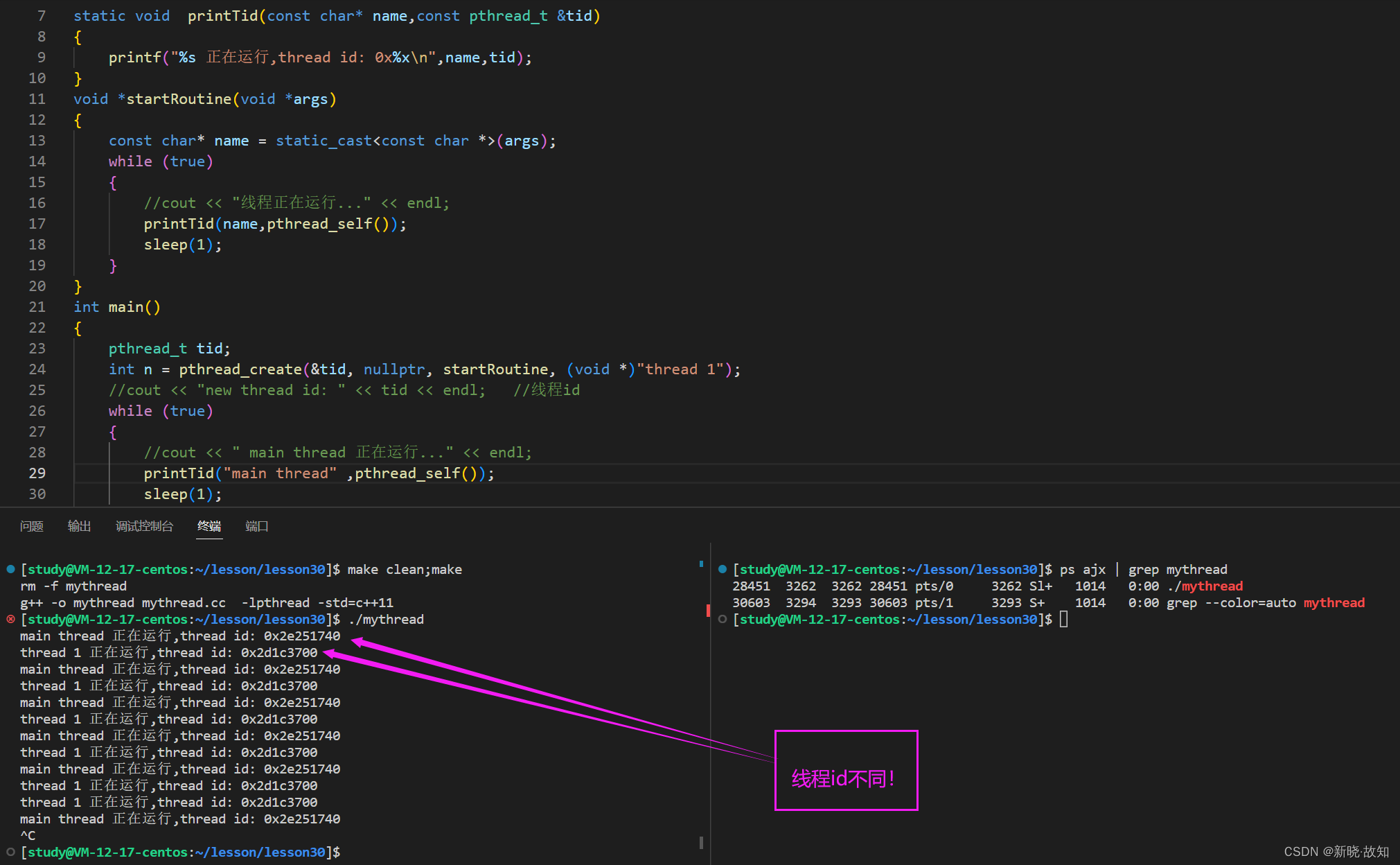Click startRoutine function name on line 11
Screen dimensions: 1400x865
179,99
